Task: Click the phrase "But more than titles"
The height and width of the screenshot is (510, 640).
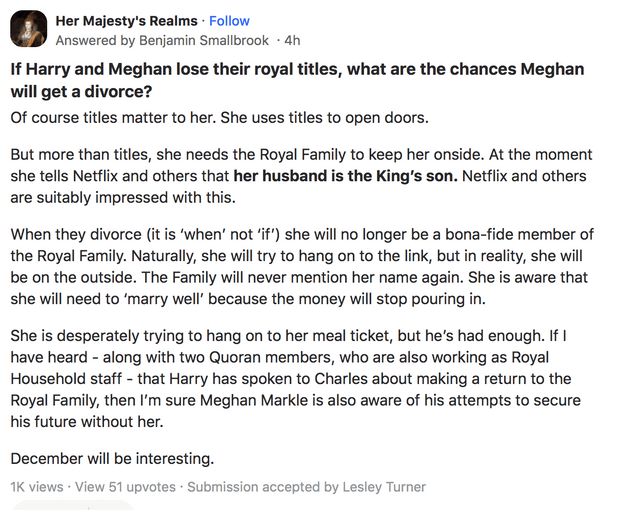Action: coord(77,155)
